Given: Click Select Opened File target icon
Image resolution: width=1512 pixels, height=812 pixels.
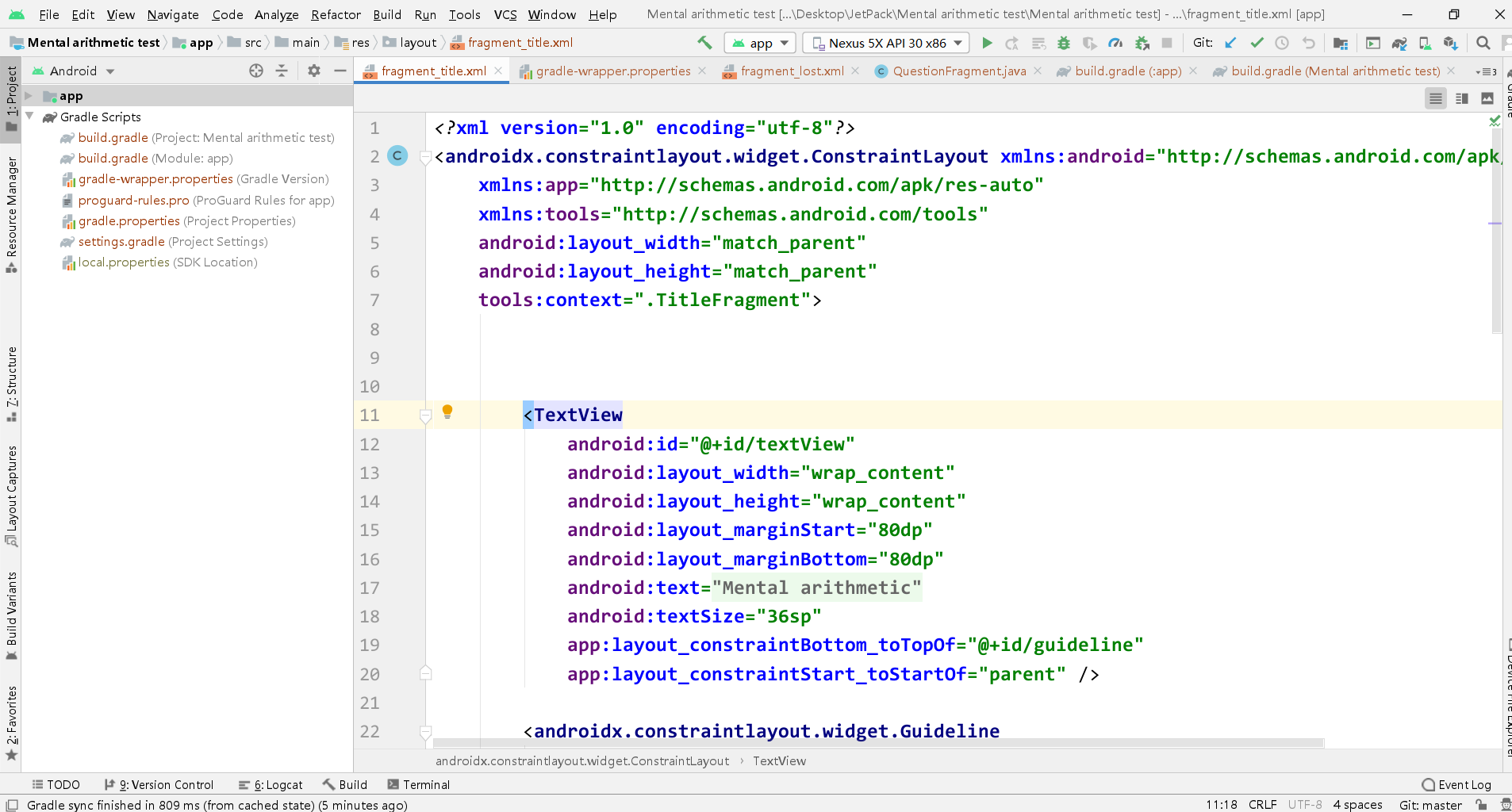Looking at the screenshot, I should click(256, 71).
